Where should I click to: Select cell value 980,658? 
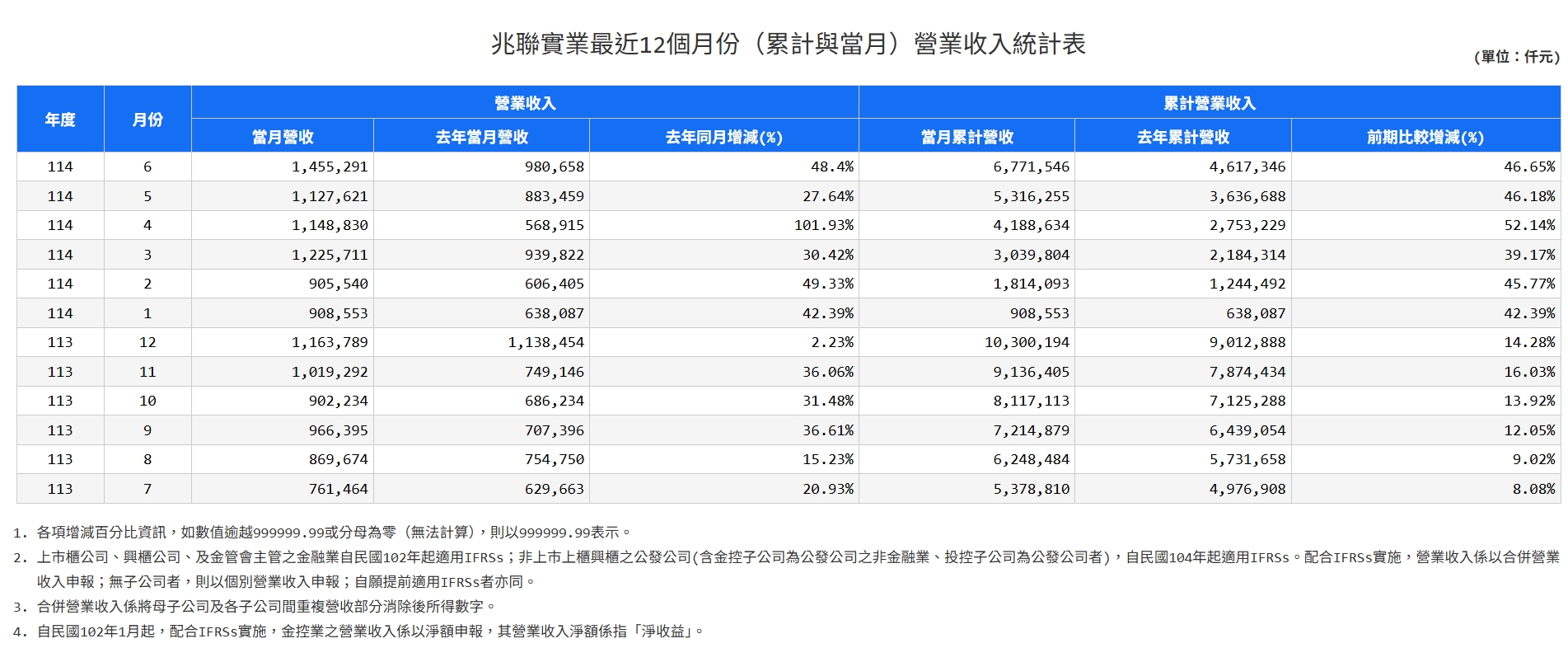tap(555, 167)
